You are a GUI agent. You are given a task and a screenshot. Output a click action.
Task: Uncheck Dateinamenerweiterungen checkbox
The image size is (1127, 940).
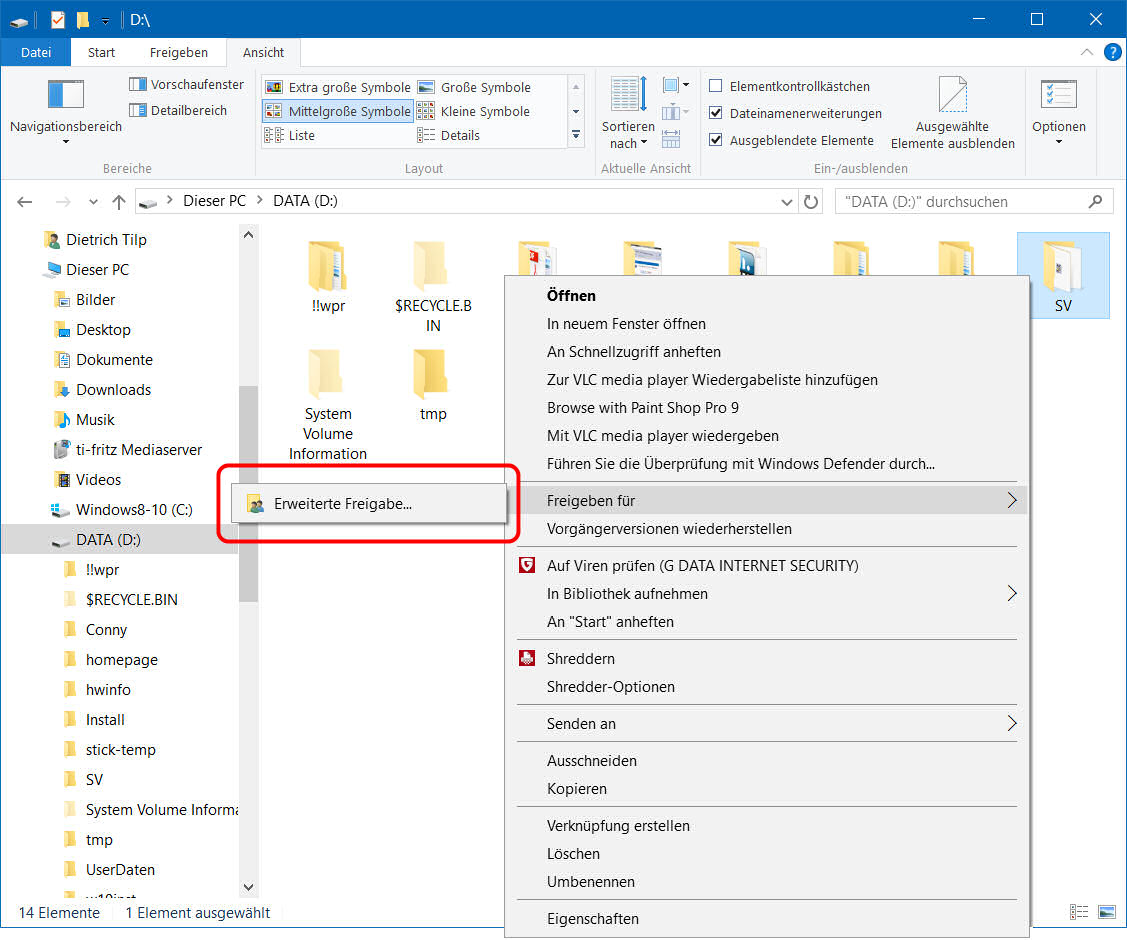coord(716,114)
